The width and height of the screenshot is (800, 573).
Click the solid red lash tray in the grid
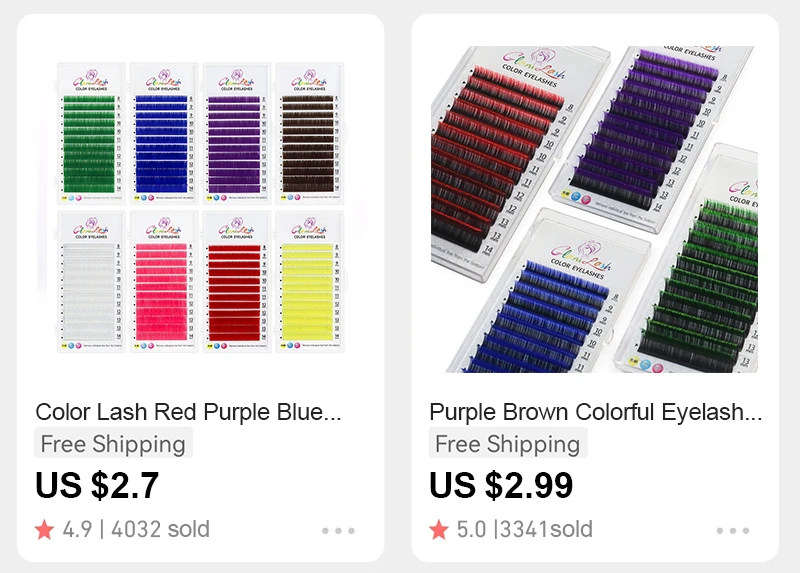(237, 282)
